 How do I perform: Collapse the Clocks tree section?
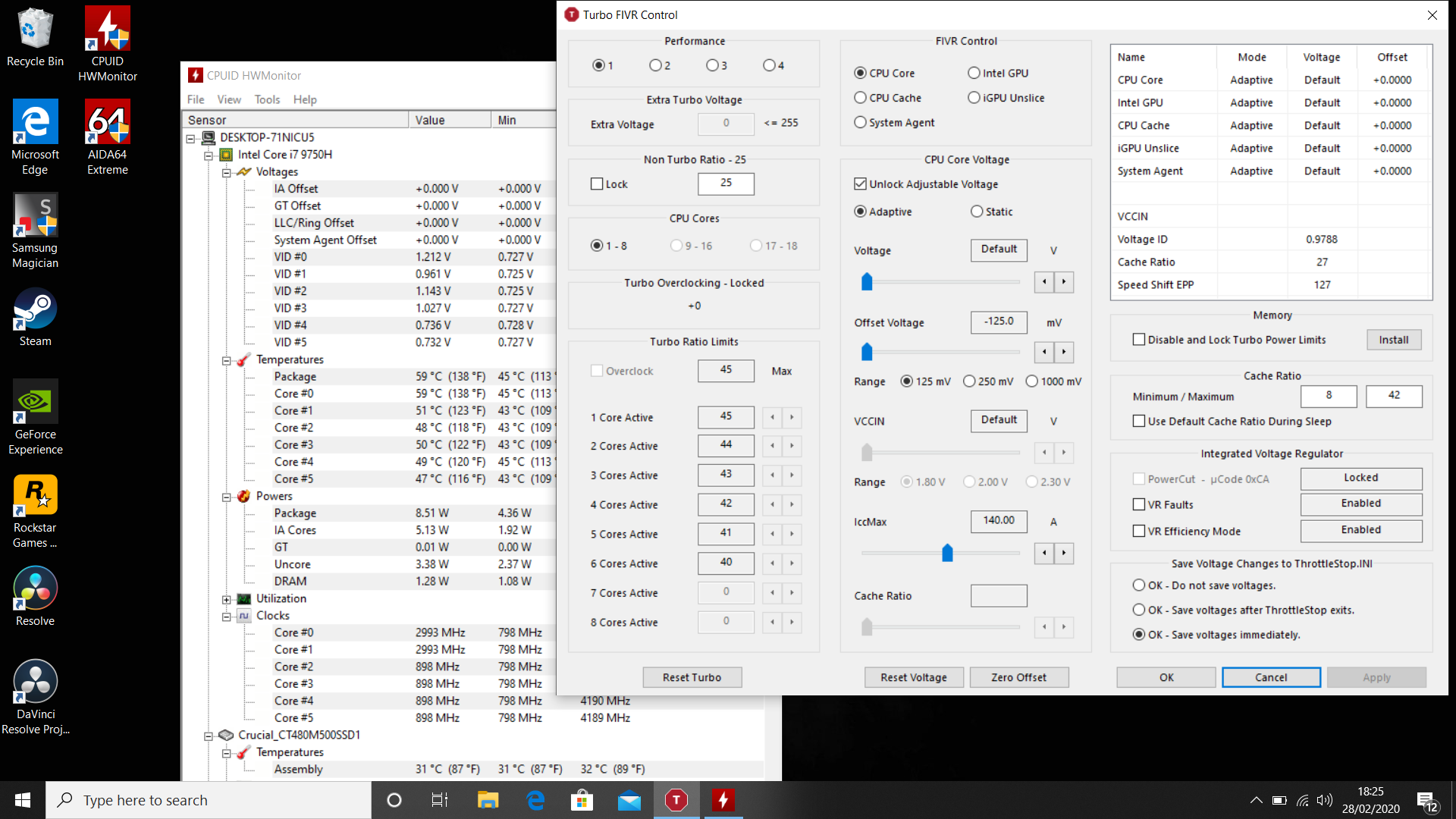(x=226, y=617)
